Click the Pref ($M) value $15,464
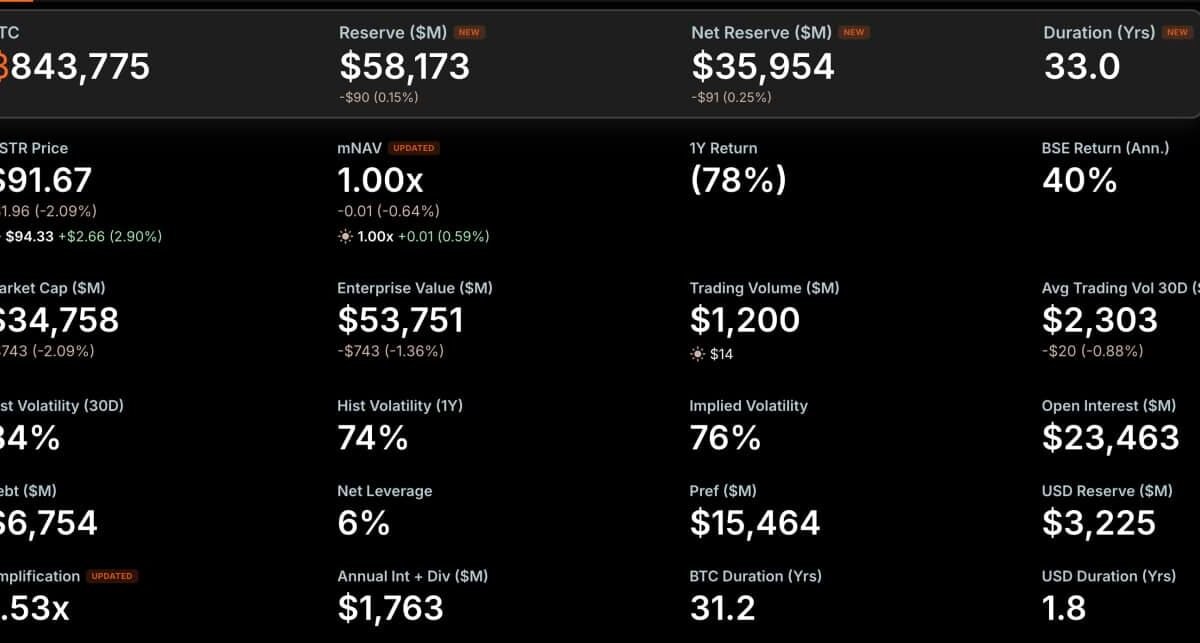Viewport: 1200px width, 643px height. 755,523
